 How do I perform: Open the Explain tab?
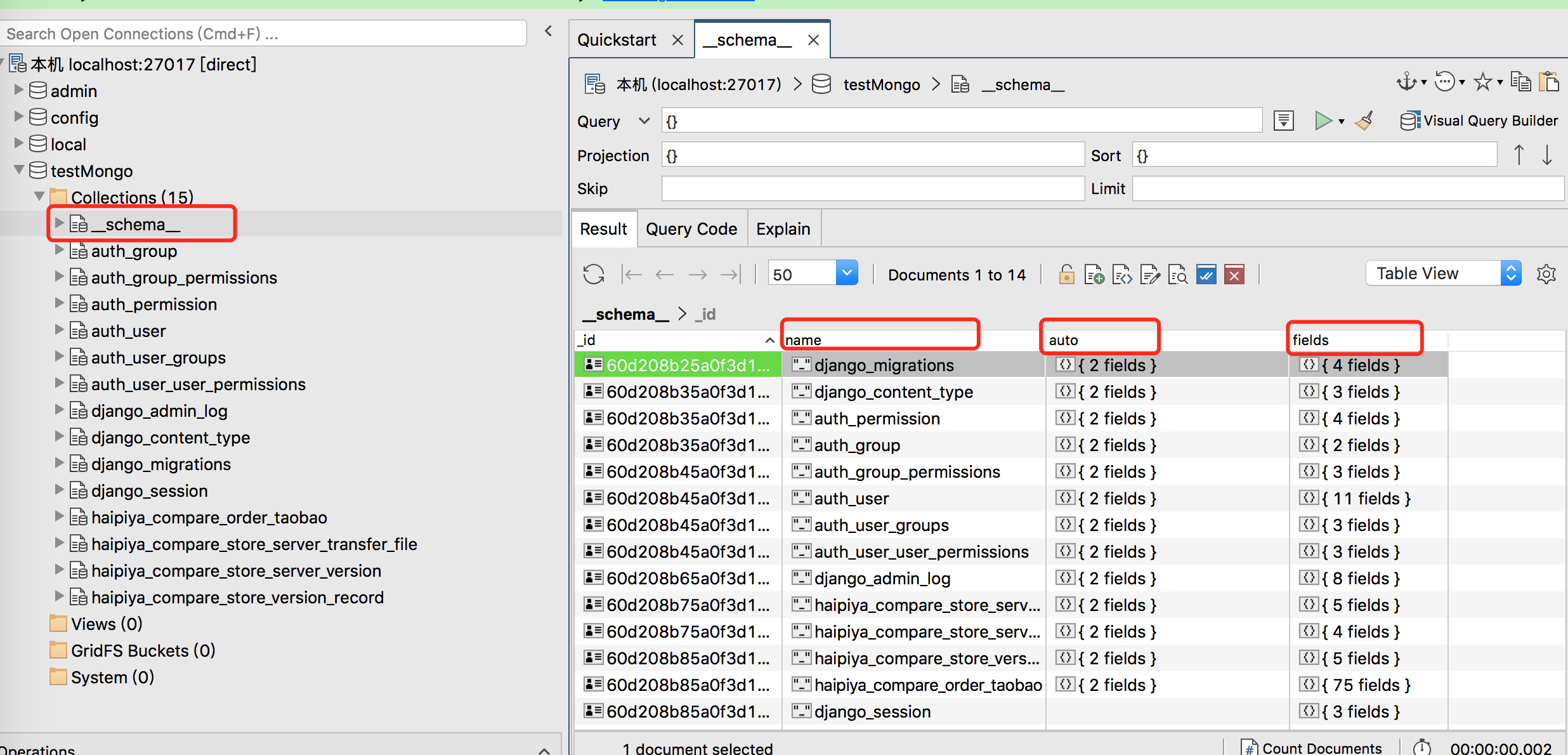pyautogui.click(x=783, y=228)
